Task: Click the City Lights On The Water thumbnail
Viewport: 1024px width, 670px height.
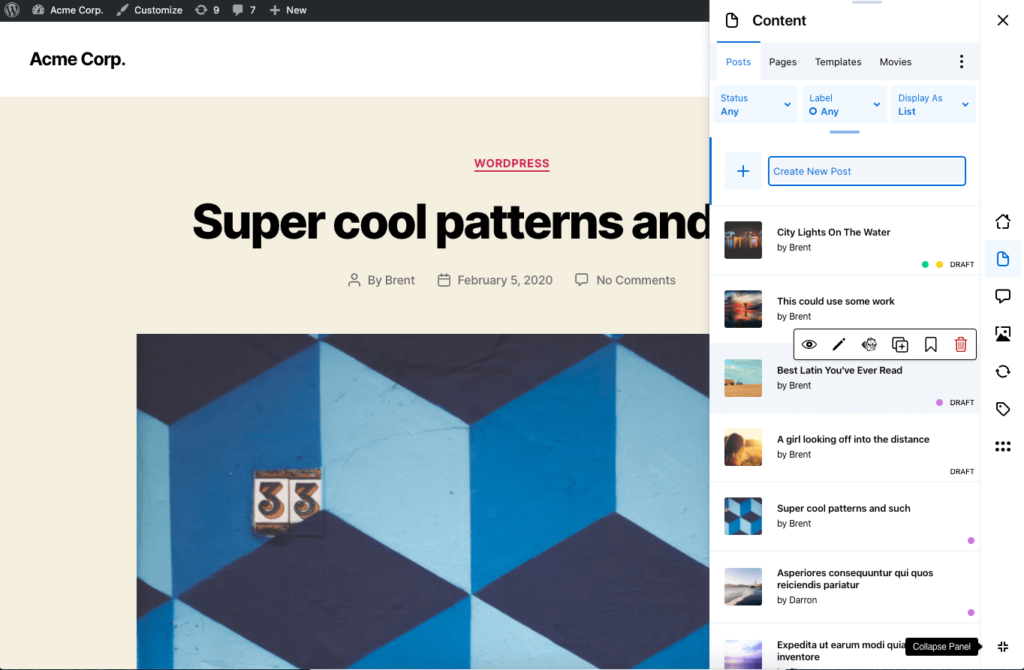Action: tap(743, 240)
